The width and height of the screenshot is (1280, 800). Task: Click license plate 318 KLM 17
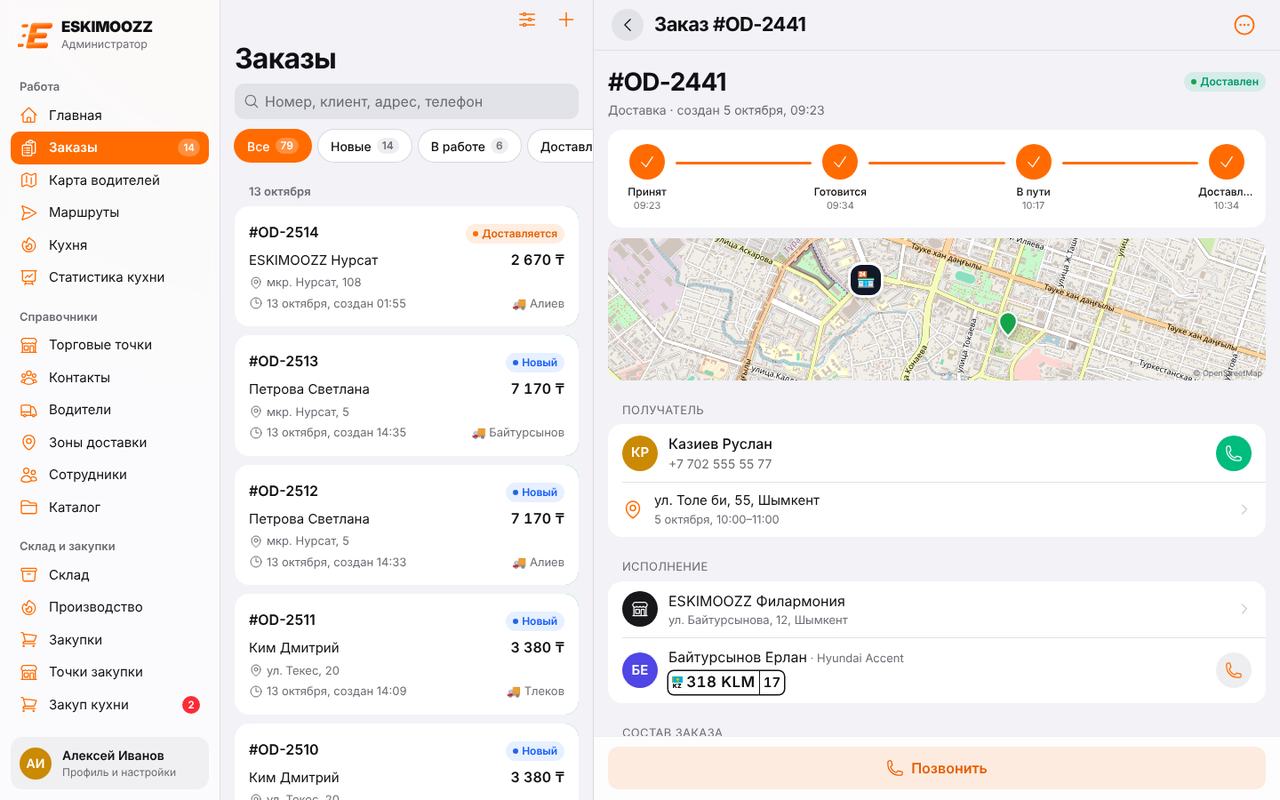[726, 683]
